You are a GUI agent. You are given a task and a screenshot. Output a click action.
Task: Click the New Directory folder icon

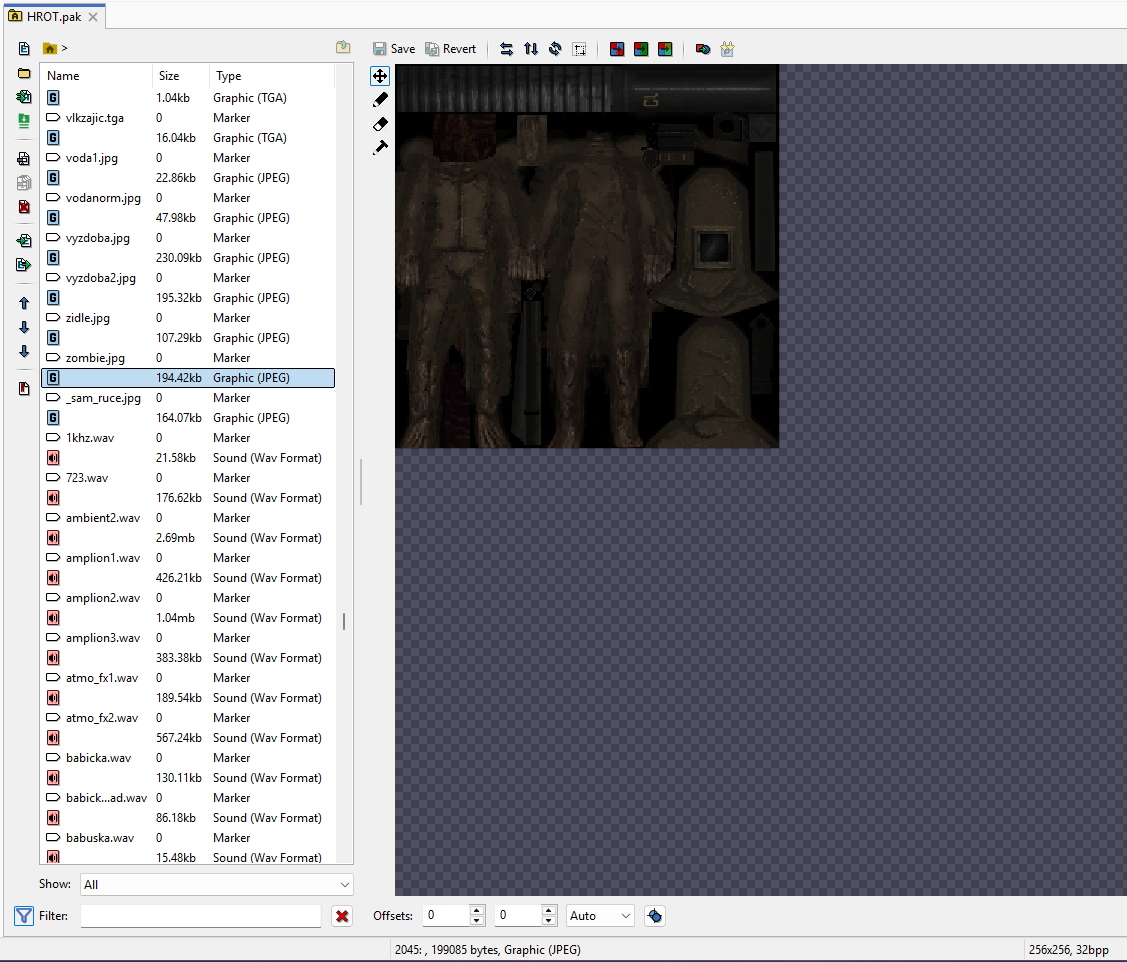(24, 73)
